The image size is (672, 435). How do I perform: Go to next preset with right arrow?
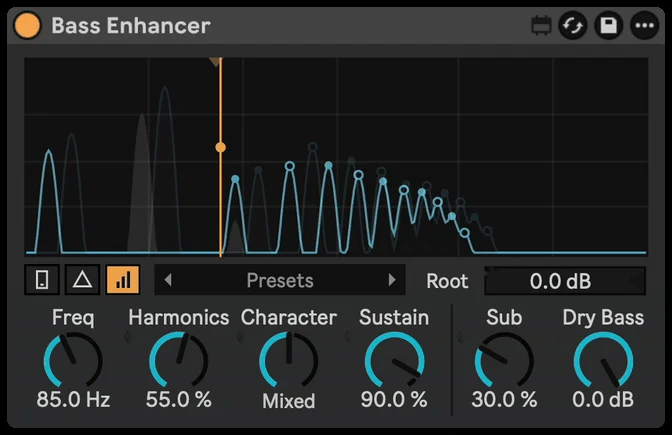[392, 280]
